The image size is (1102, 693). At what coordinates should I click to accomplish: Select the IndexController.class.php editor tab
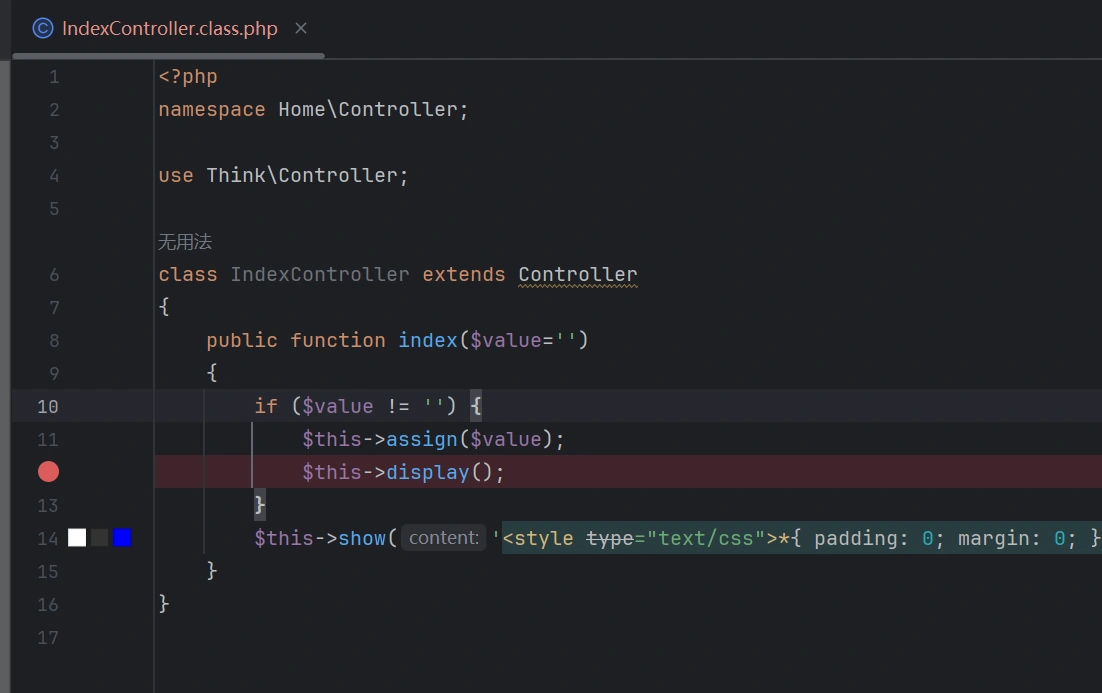click(169, 28)
